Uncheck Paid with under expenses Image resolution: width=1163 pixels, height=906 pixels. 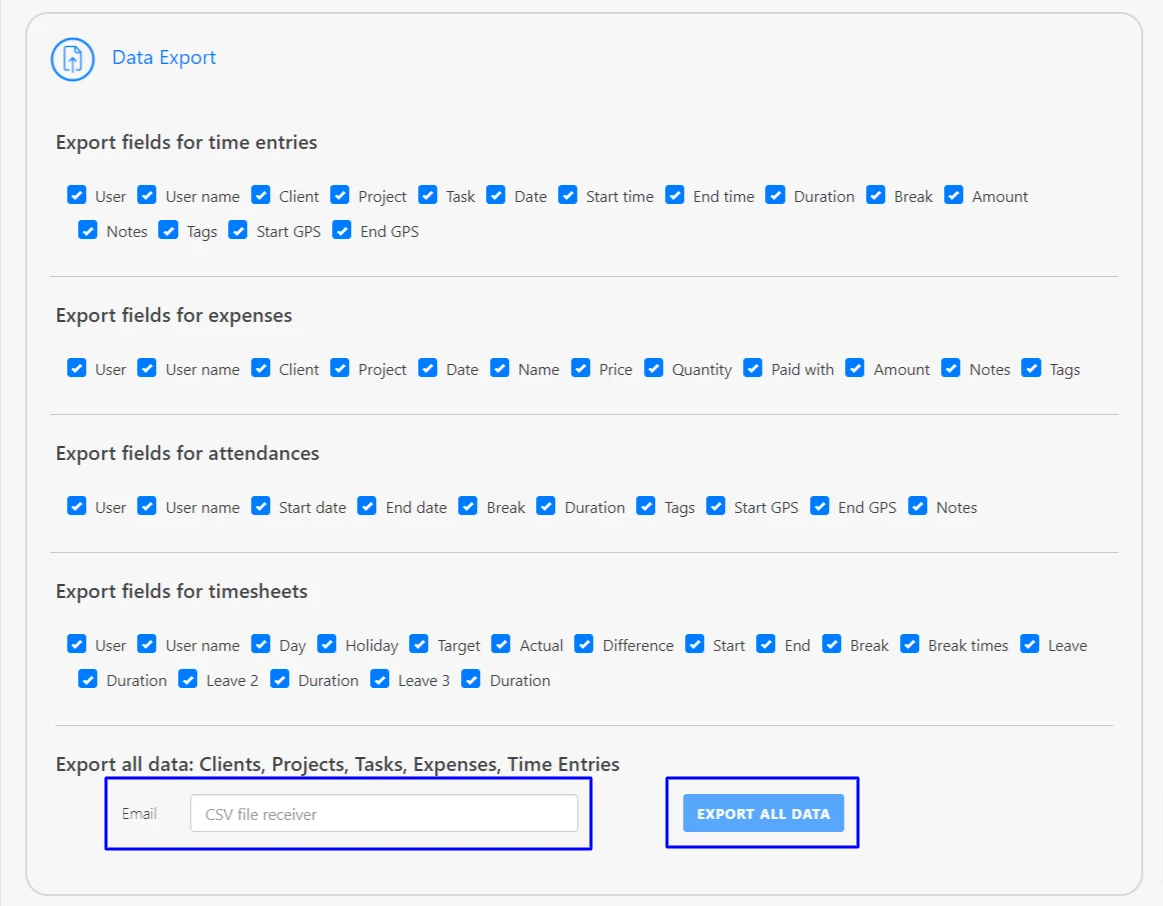752,368
